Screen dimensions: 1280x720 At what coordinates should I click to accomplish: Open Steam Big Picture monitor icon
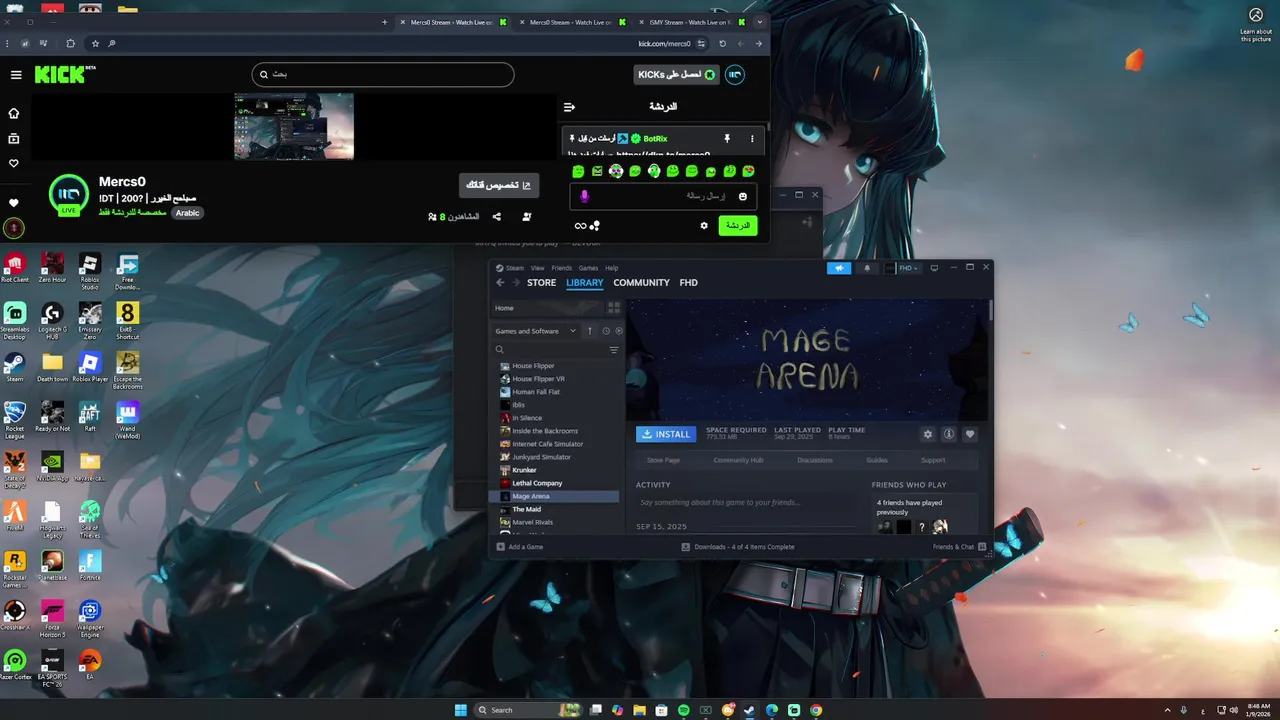coord(934,268)
